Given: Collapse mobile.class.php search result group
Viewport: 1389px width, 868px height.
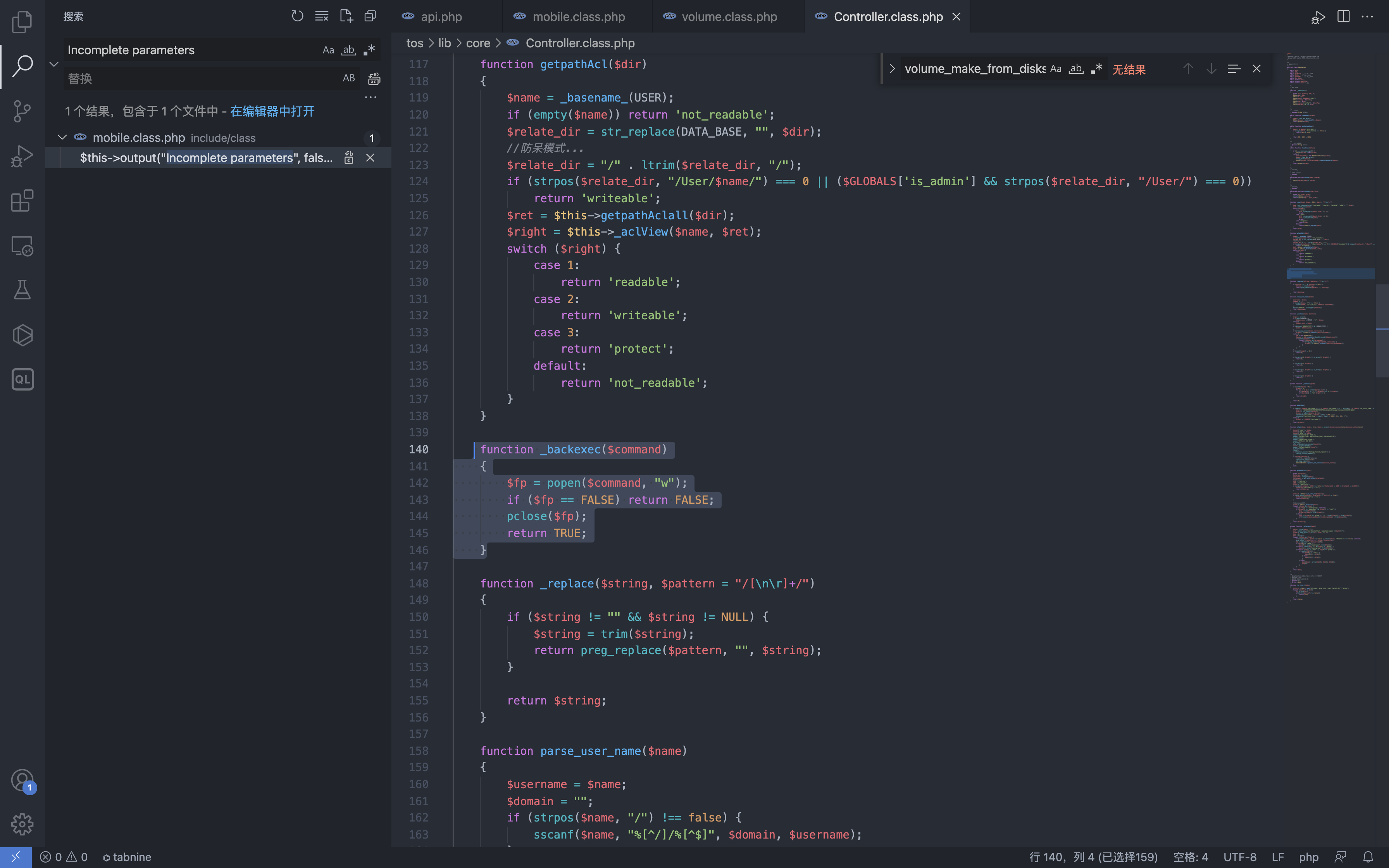Looking at the screenshot, I should pyautogui.click(x=62, y=138).
